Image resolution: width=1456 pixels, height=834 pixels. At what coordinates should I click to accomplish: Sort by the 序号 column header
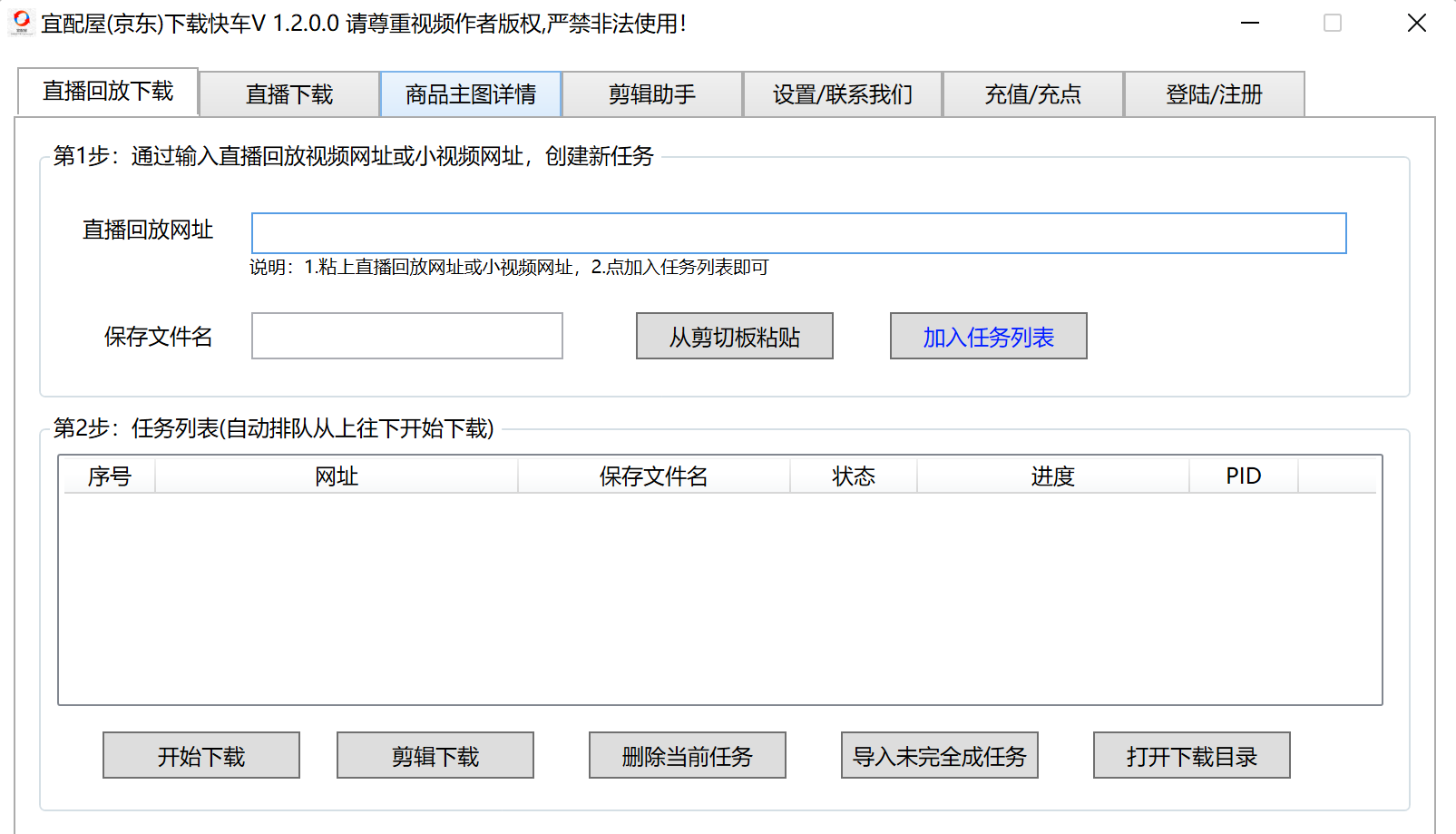[110, 476]
